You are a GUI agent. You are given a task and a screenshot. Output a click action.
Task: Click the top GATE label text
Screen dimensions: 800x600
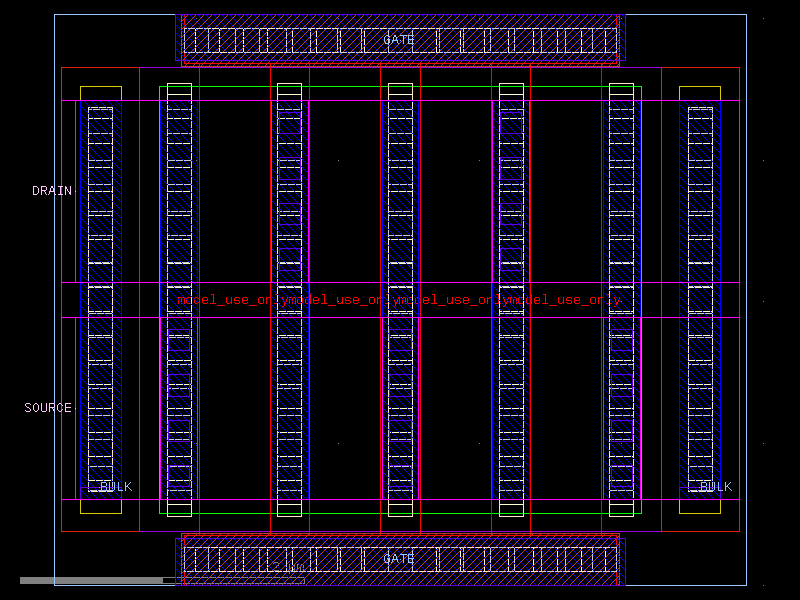click(399, 39)
